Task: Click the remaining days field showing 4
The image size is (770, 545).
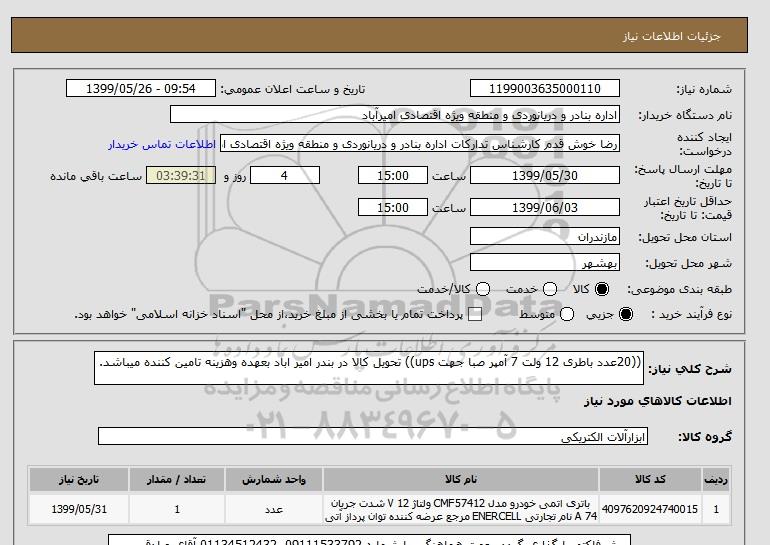Action: point(285,175)
